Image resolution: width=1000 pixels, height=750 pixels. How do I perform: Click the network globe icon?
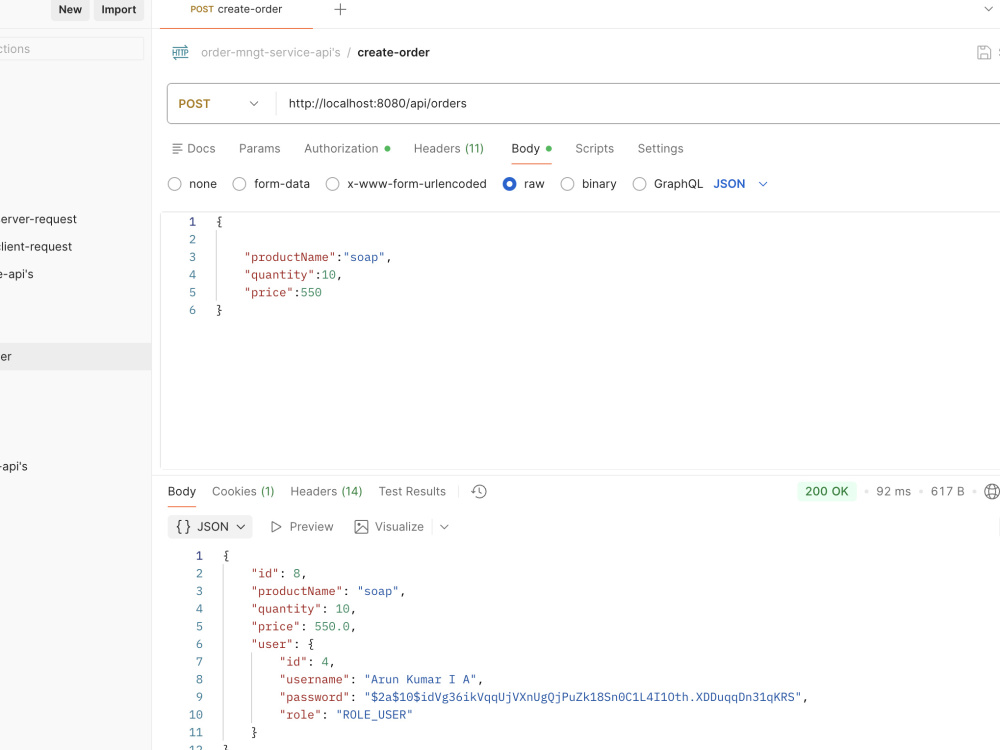[x=992, y=491]
